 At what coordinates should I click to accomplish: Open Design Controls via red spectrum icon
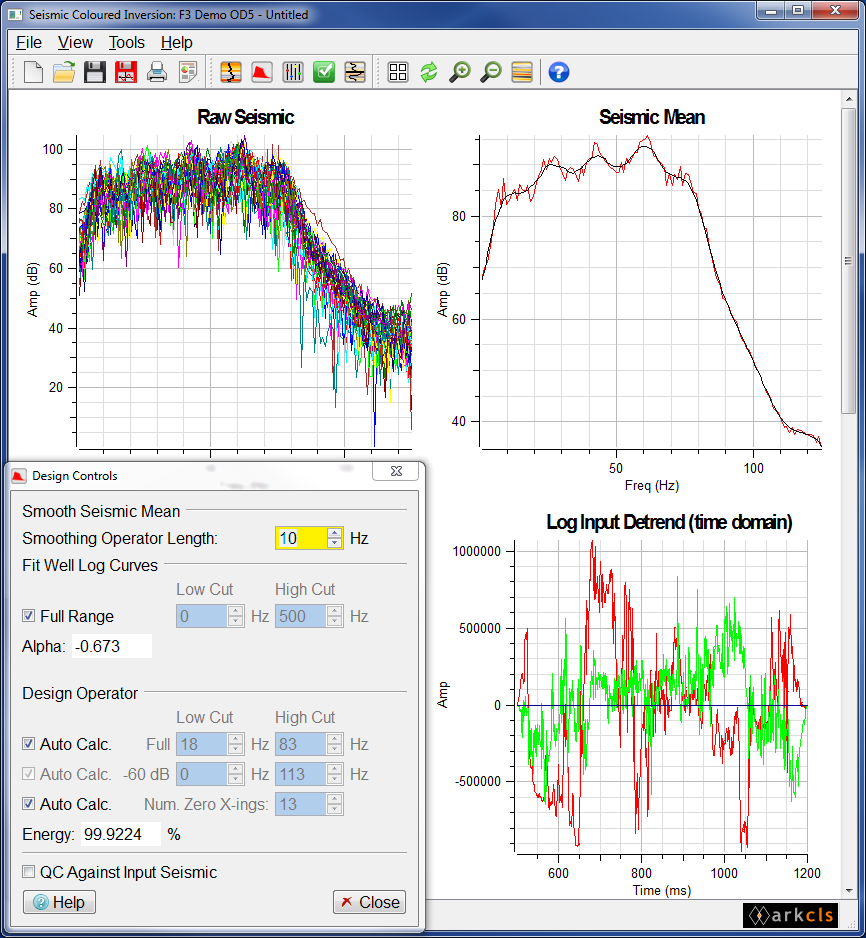262,72
